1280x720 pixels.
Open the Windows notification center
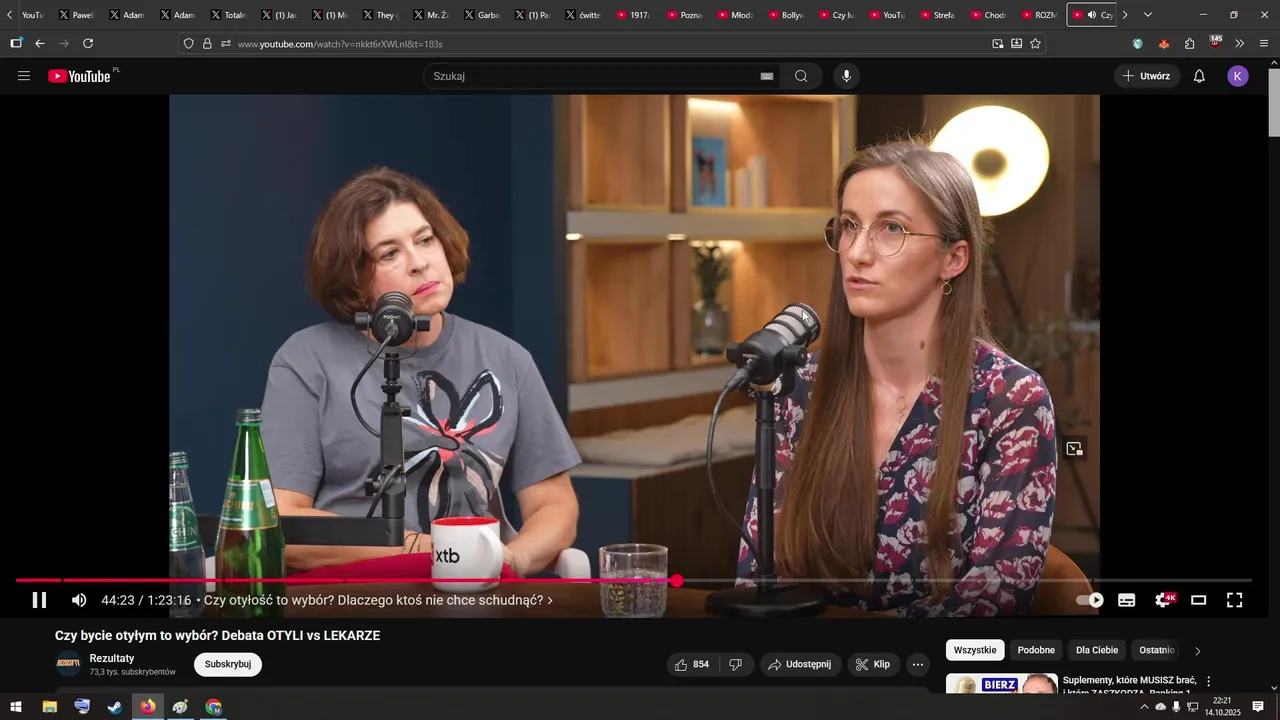(1258, 707)
